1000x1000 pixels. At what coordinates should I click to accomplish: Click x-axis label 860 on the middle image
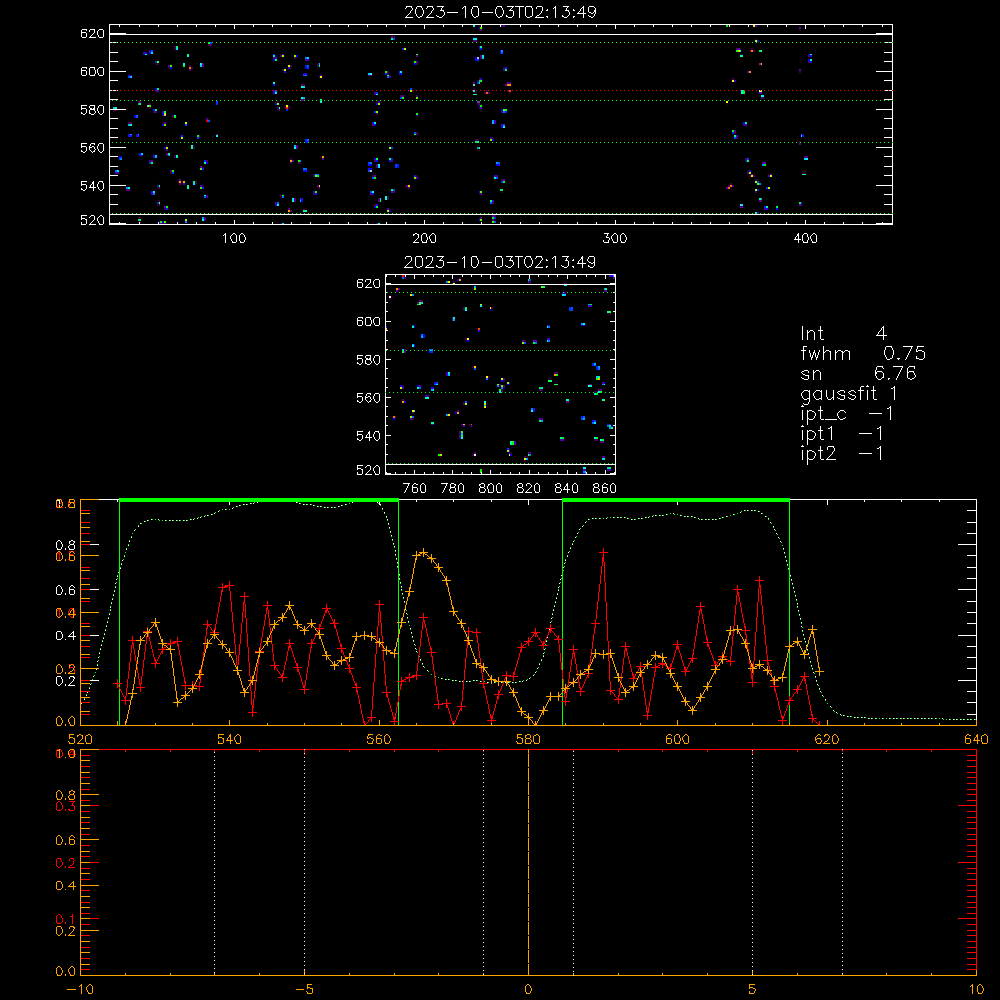605,489
